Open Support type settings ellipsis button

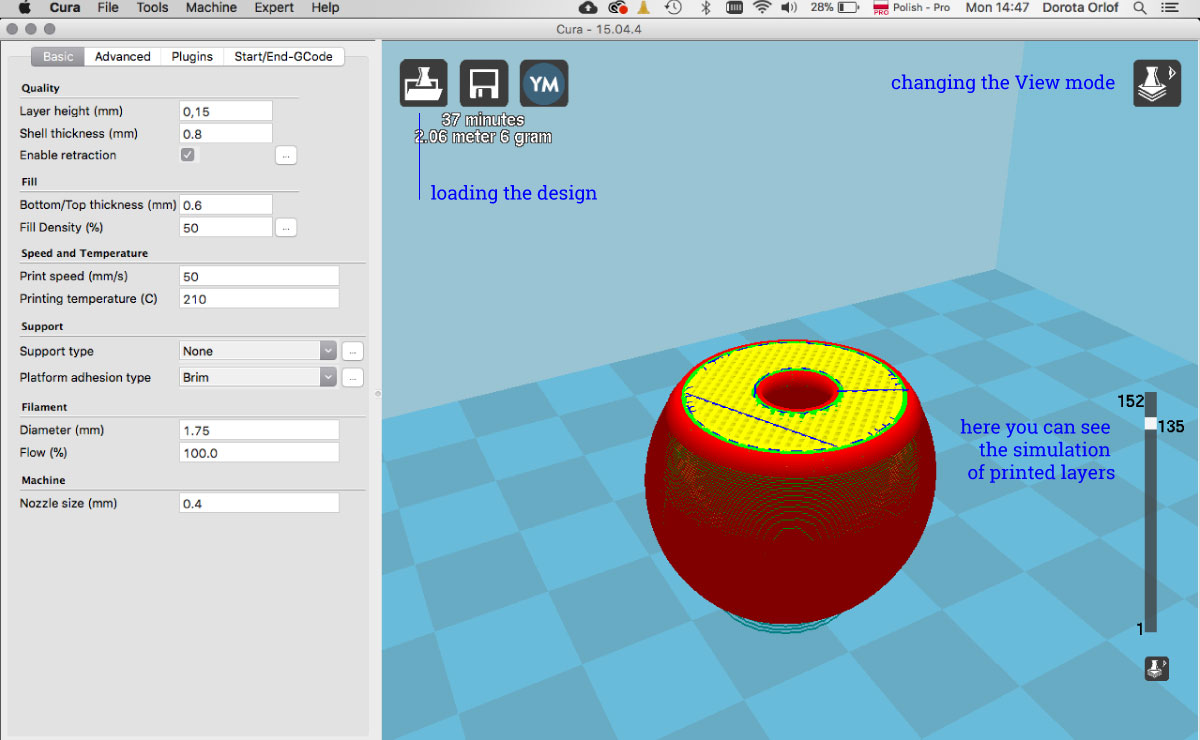pyautogui.click(x=352, y=351)
